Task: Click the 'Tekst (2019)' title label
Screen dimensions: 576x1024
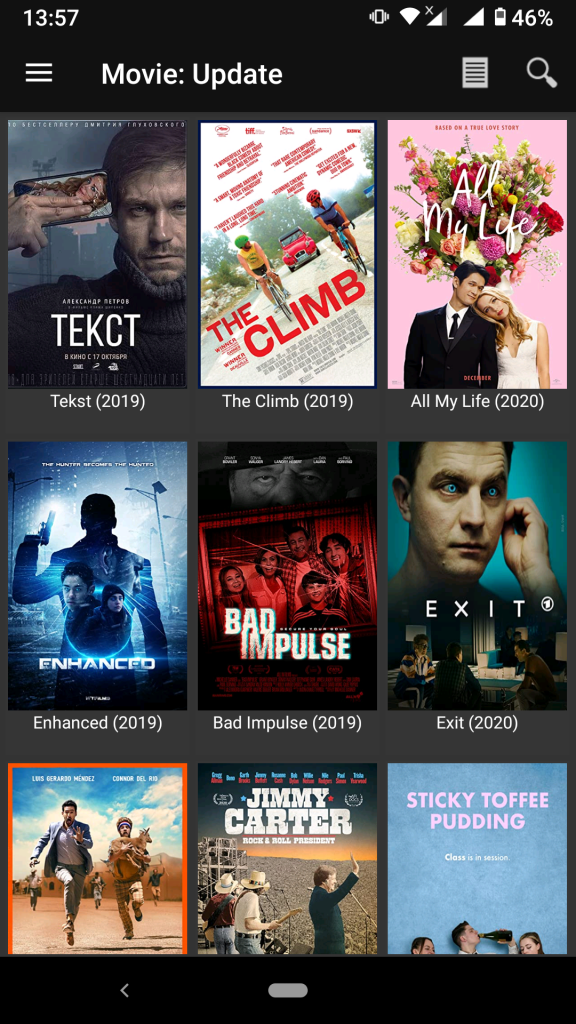Action: [x=98, y=401]
